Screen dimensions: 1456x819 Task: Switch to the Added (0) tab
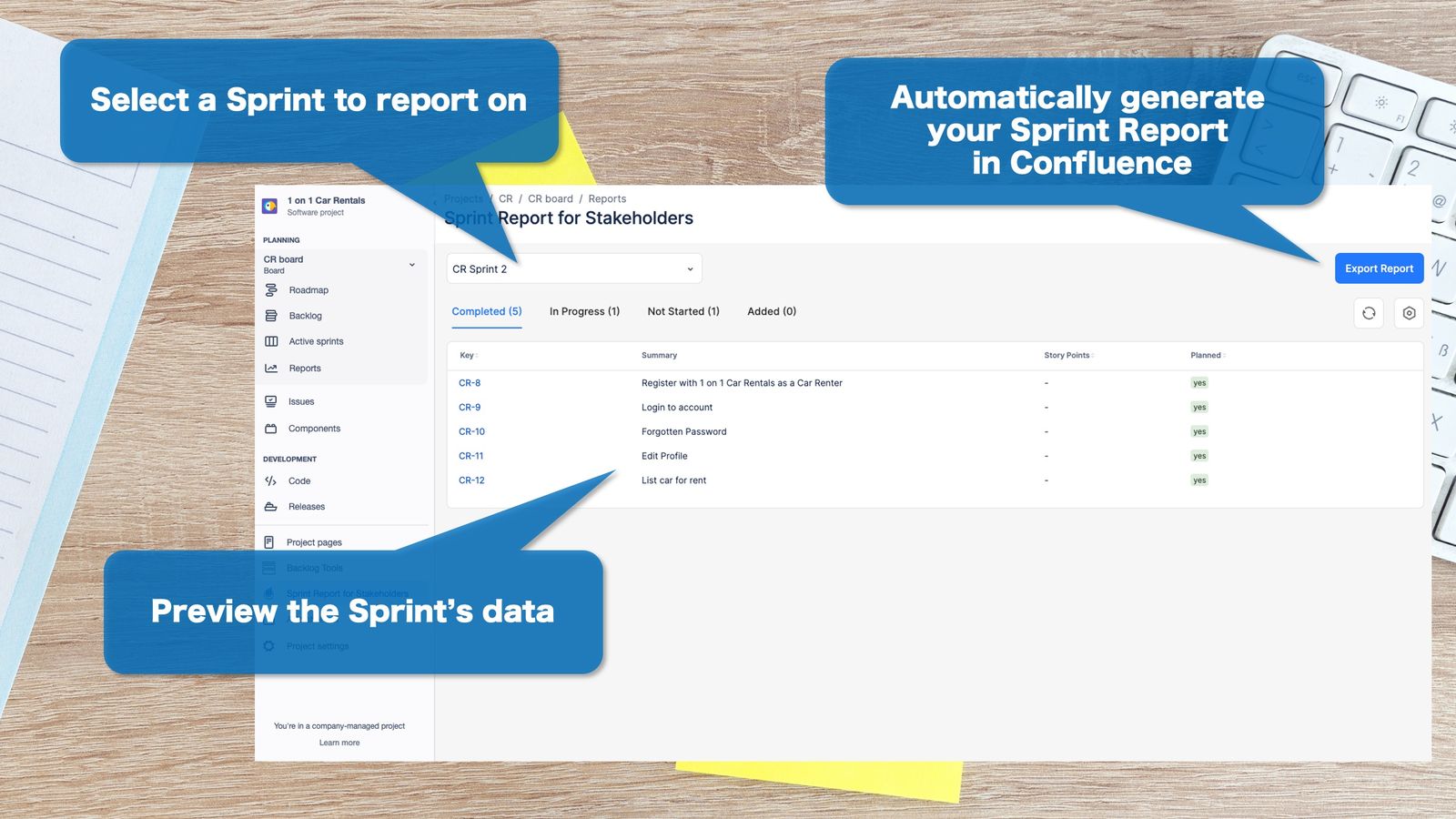pyautogui.click(x=772, y=311)
